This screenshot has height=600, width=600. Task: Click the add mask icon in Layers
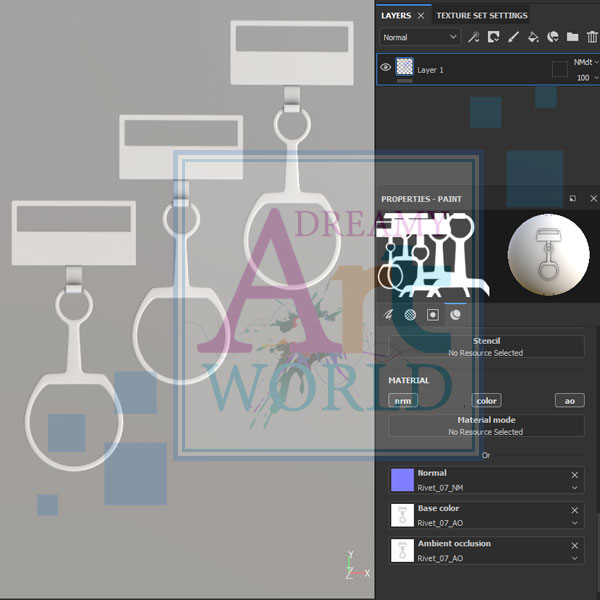(494, 37)
